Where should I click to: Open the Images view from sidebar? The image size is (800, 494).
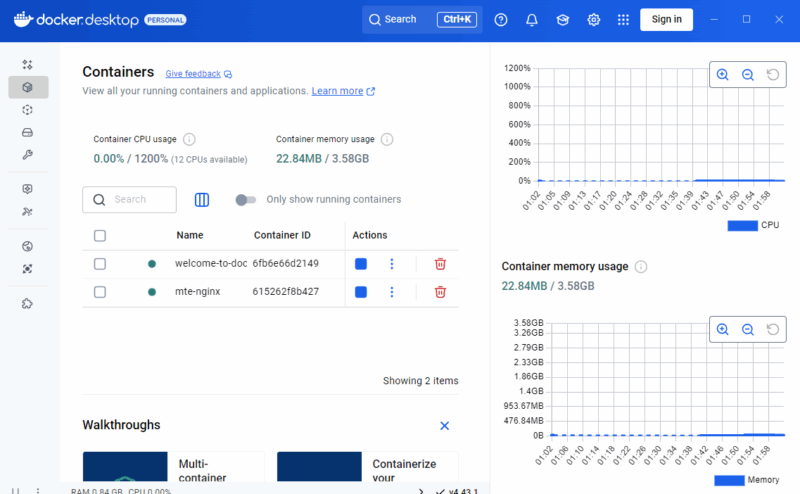(28, 110)
